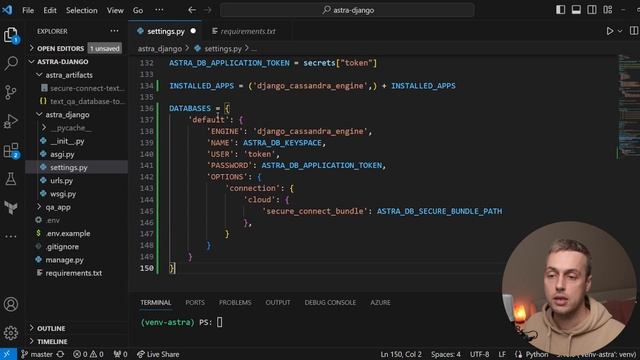Show hidden menu items ellipsis

tap(159, 10)
